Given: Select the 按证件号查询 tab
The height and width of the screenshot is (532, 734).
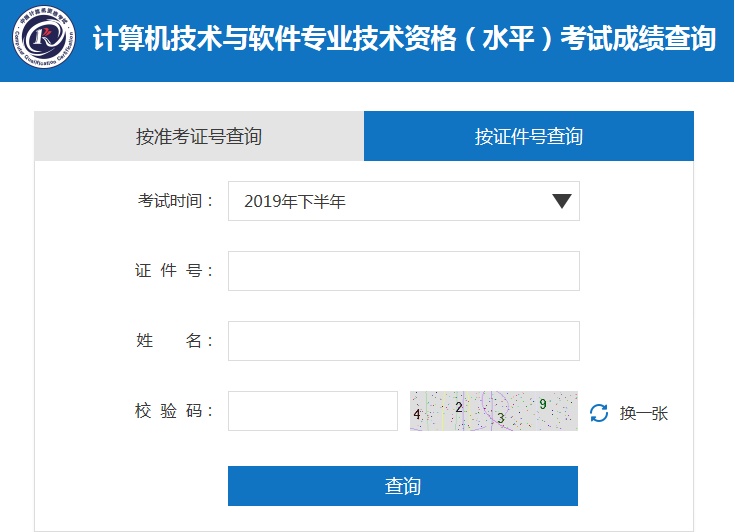Looking at the screenshot, I should click(x=528, y=136).
